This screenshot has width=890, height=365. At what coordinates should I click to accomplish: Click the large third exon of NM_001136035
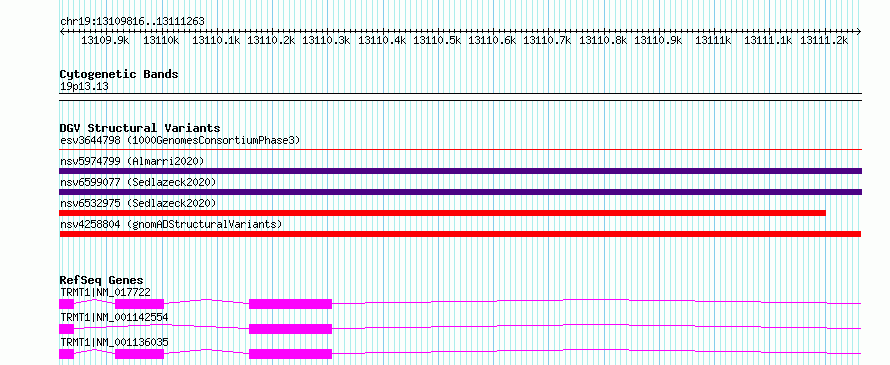click(290, 354)
